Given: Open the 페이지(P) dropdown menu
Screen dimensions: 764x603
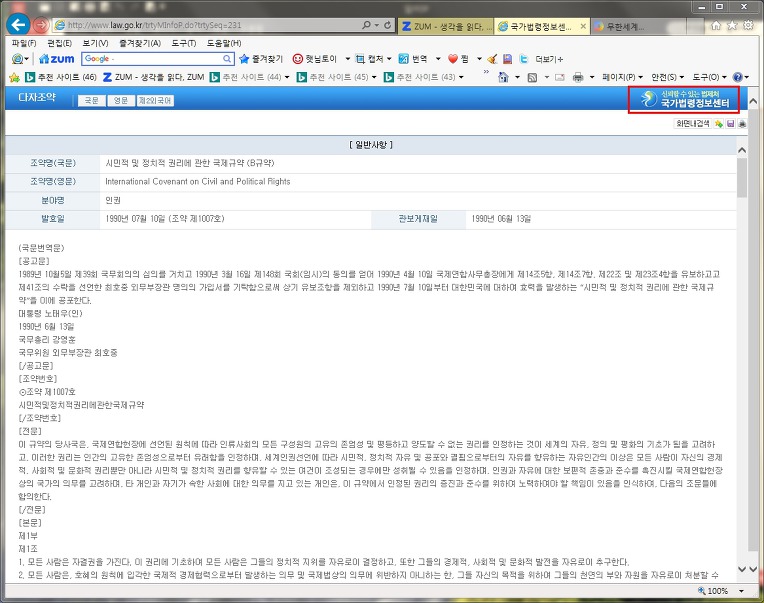Looking at the screenshot, I should click(622, 77).
